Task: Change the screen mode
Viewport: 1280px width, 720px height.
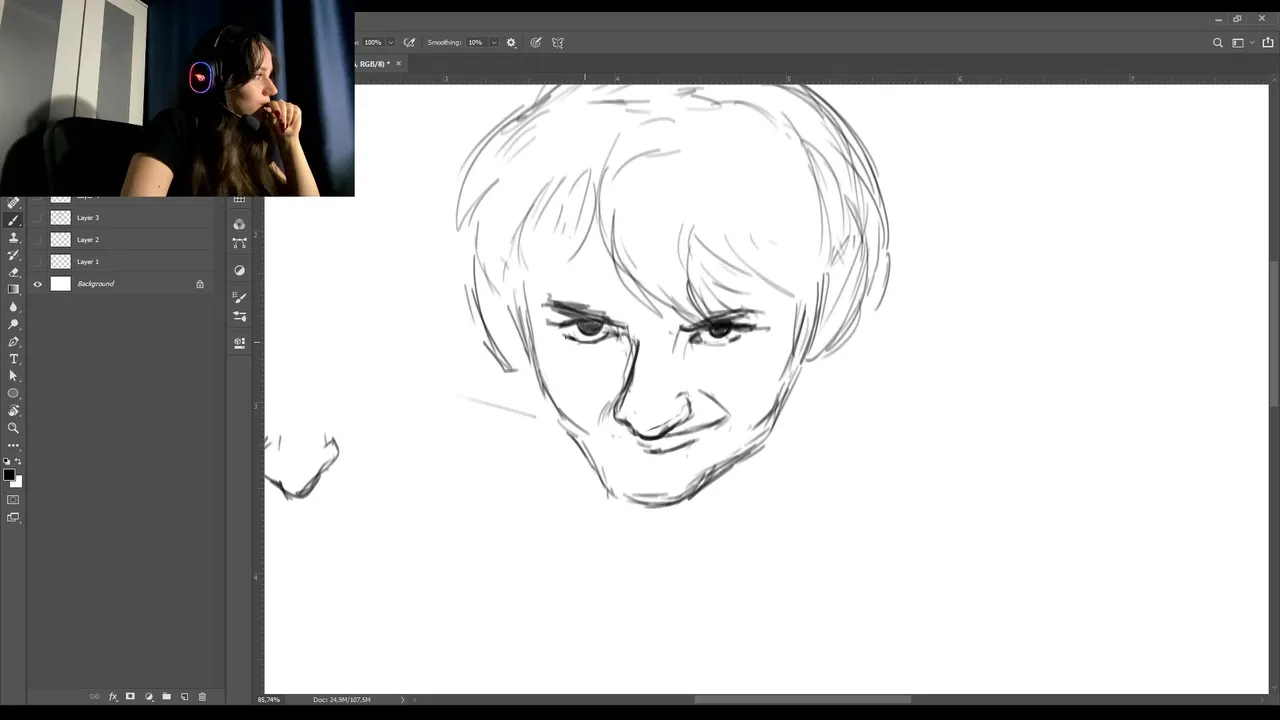Action: point(13,517)
